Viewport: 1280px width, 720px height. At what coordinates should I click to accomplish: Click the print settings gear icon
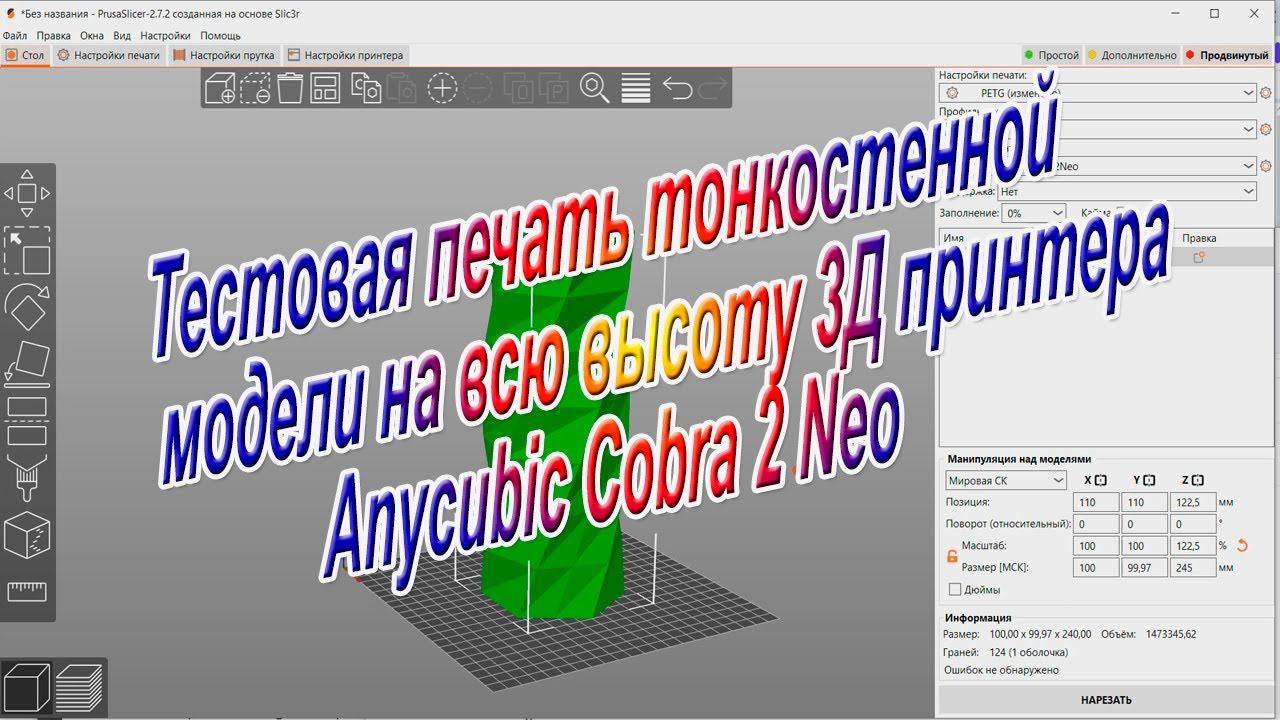(1266, 93)
